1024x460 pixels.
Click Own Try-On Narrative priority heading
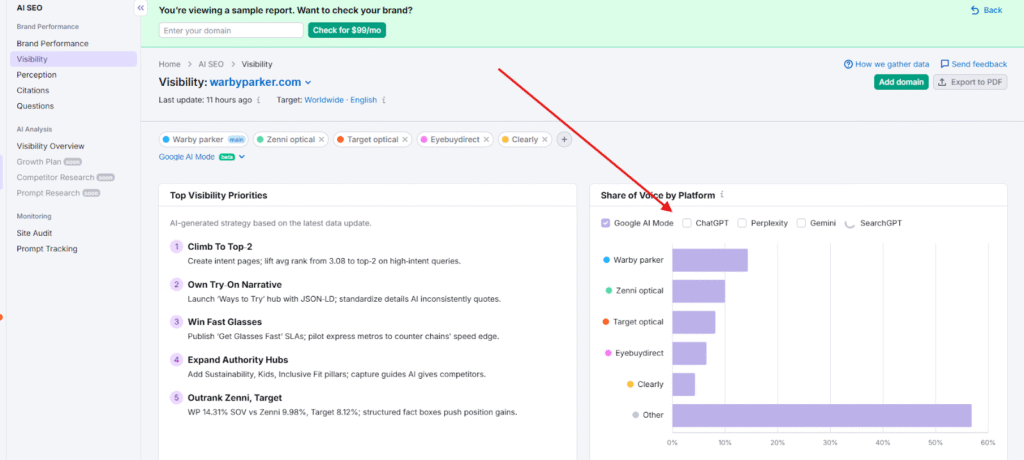(x=234, y=285)
